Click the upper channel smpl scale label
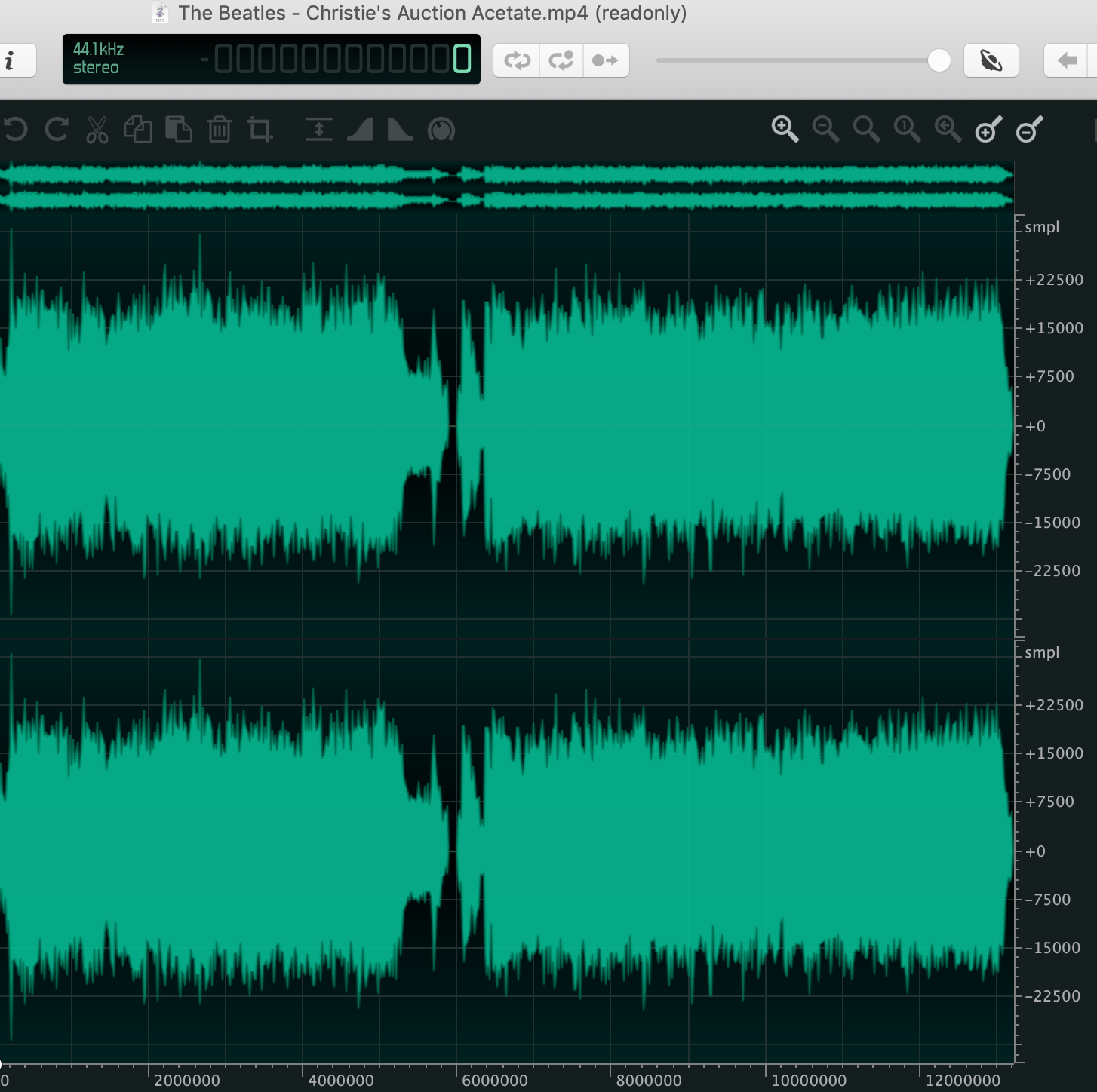The height and width of the screenshot is (1092, 1097). pyautogui.click(x=1042, y=227)
